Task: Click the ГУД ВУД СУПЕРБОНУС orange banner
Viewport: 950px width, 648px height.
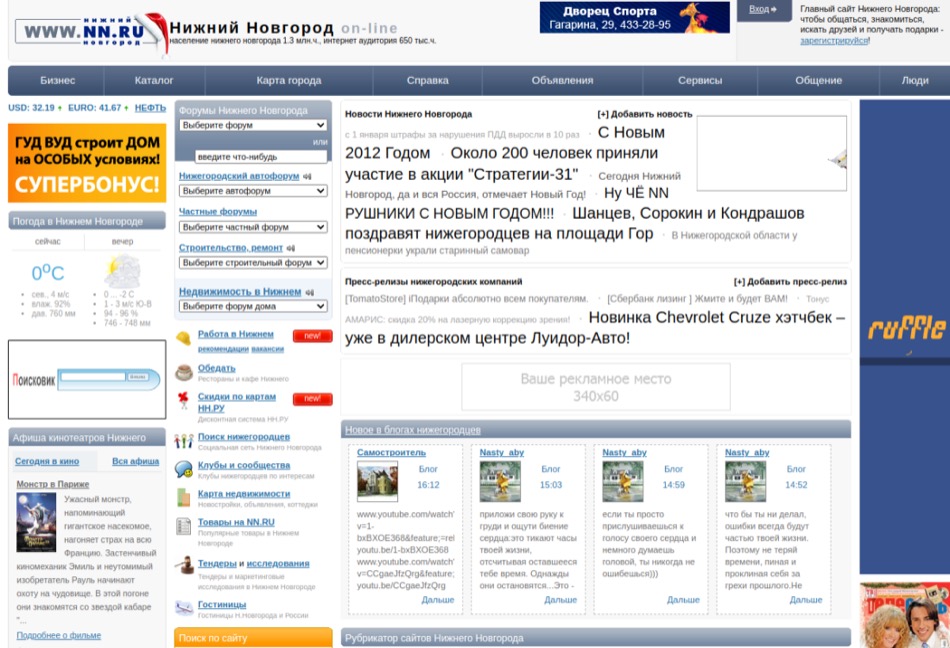Action: click(x=87, y=164)
